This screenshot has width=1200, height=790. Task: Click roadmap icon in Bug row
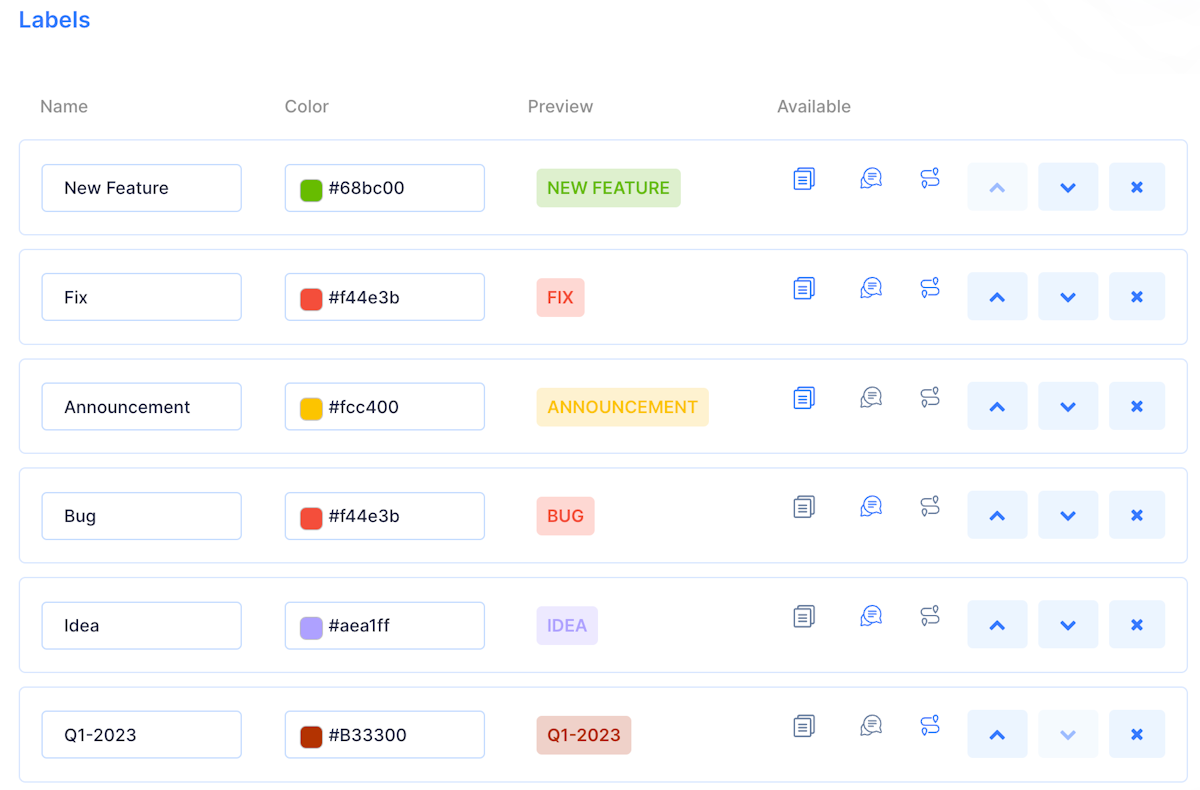point(930,507)
